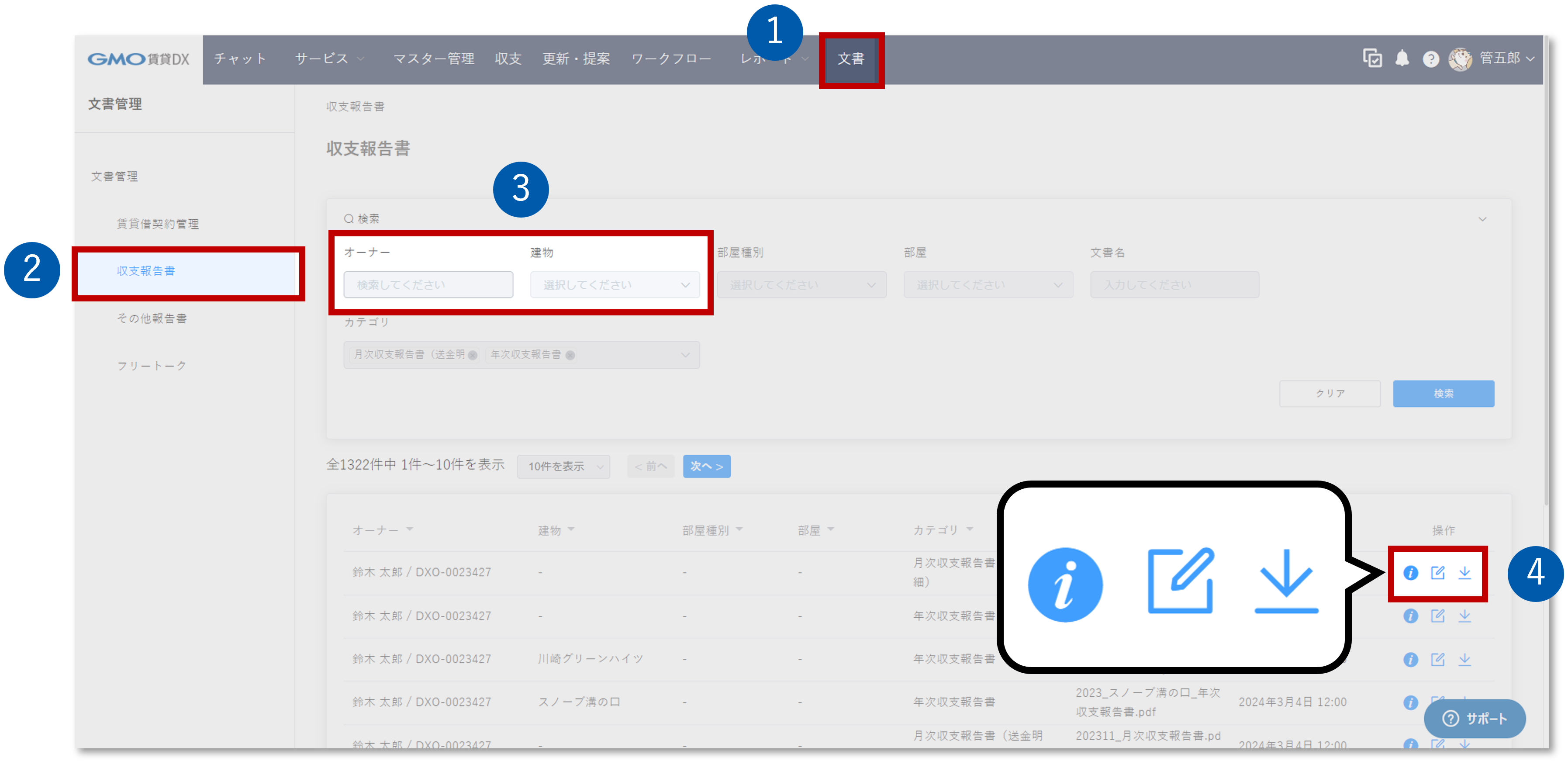The image size is (1568, 761).
Task: Open the 文書 tab in top navigation
Action: click(x=850, y=59)
